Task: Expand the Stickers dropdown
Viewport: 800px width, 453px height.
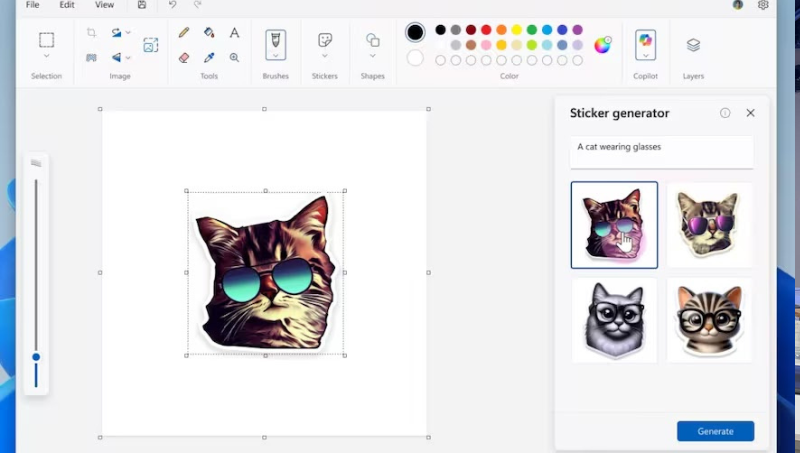Action: (x=325, y=57)
